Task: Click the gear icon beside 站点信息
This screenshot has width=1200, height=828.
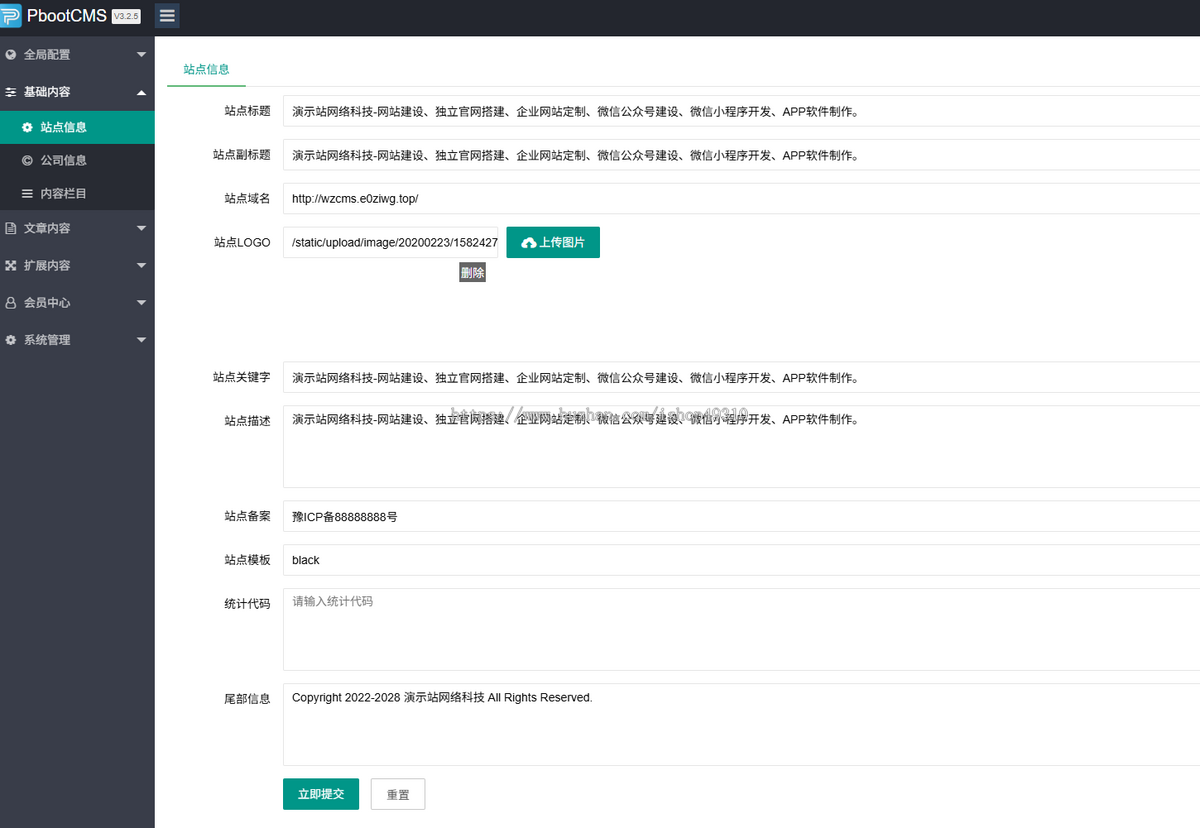Action: point(28,128)
